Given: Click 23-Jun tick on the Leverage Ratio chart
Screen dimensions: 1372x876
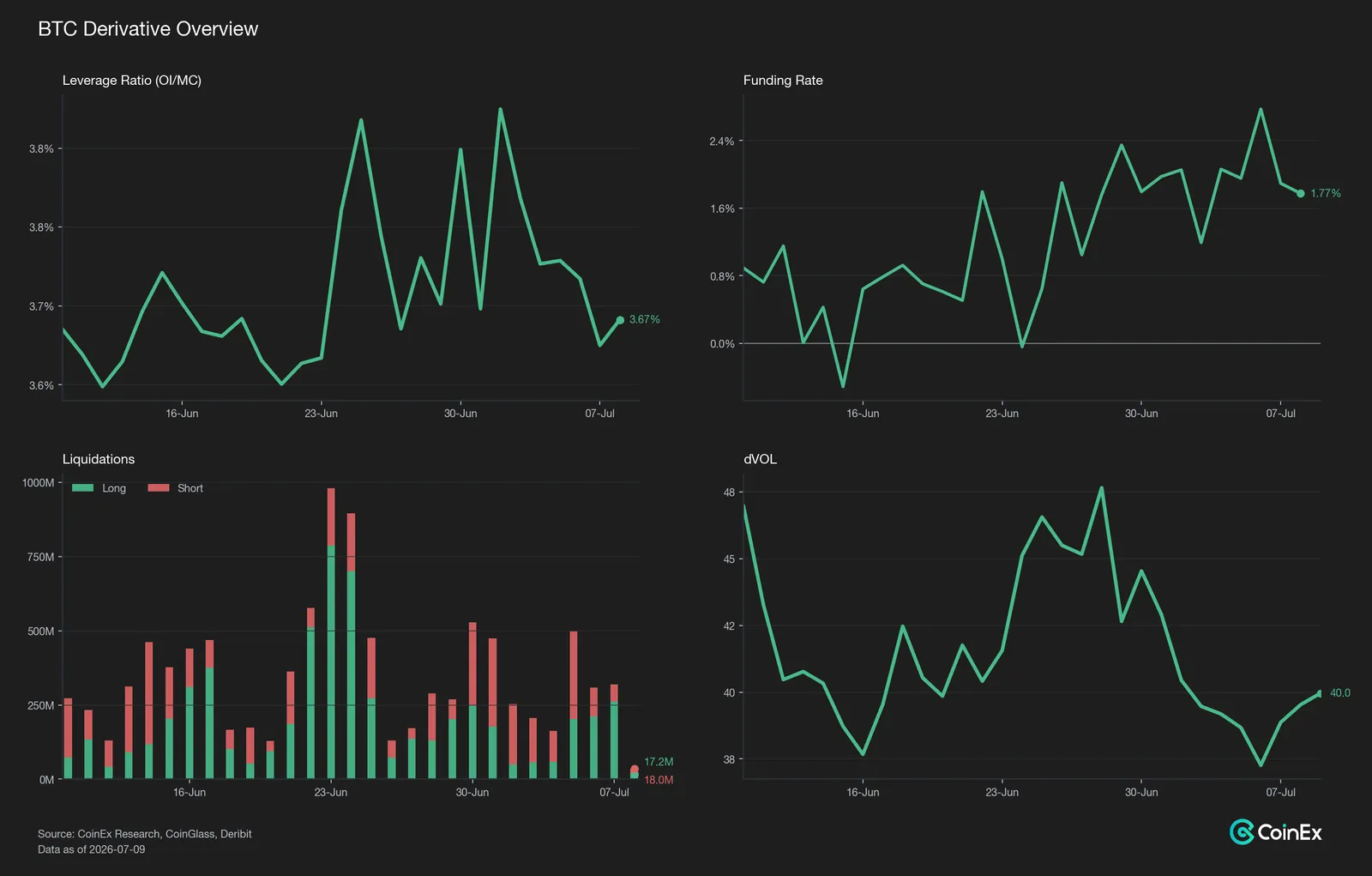Looking at the screenshot, I should click(x=321, y=414).
